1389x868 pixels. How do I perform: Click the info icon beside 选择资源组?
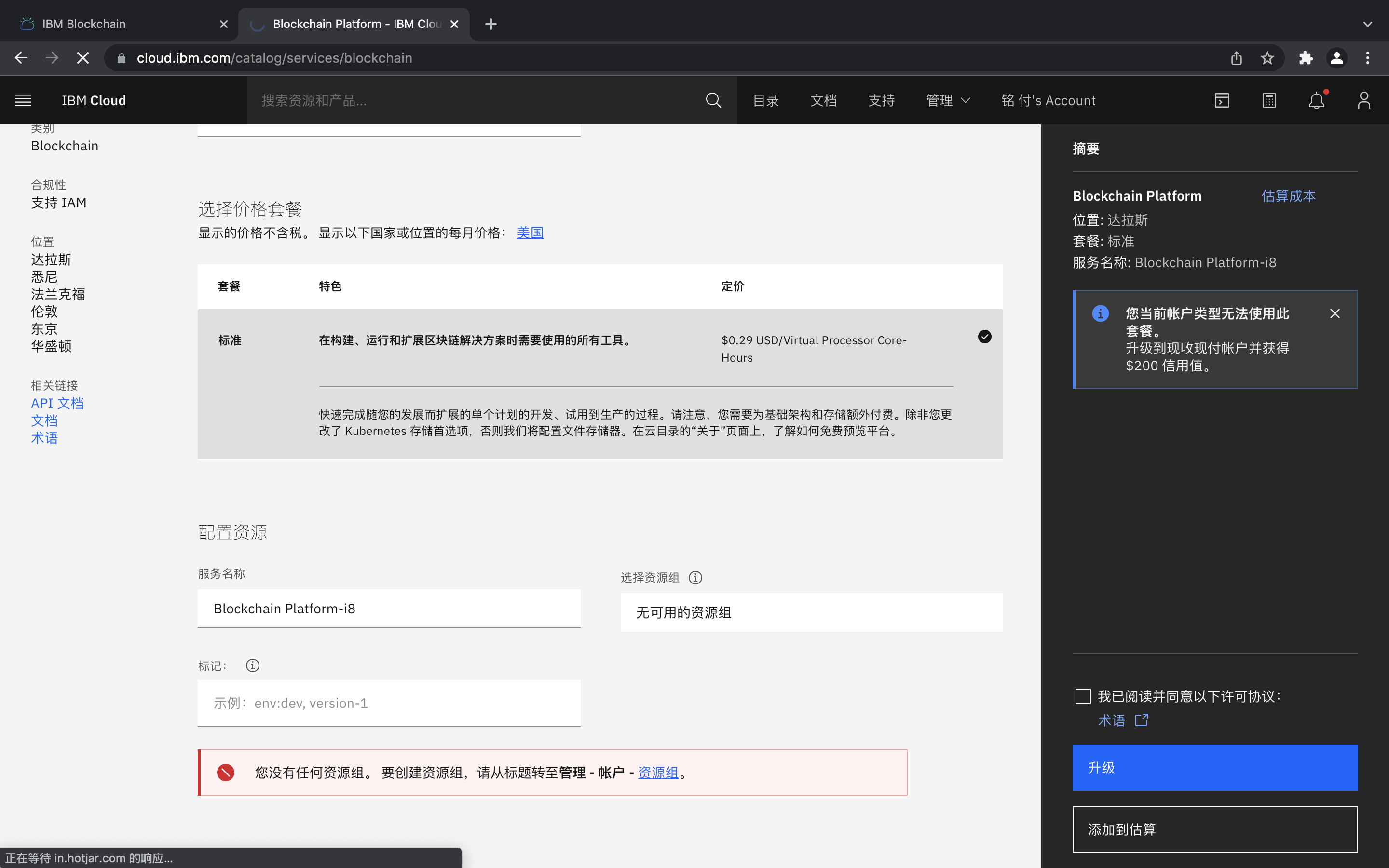coord(695,578)
